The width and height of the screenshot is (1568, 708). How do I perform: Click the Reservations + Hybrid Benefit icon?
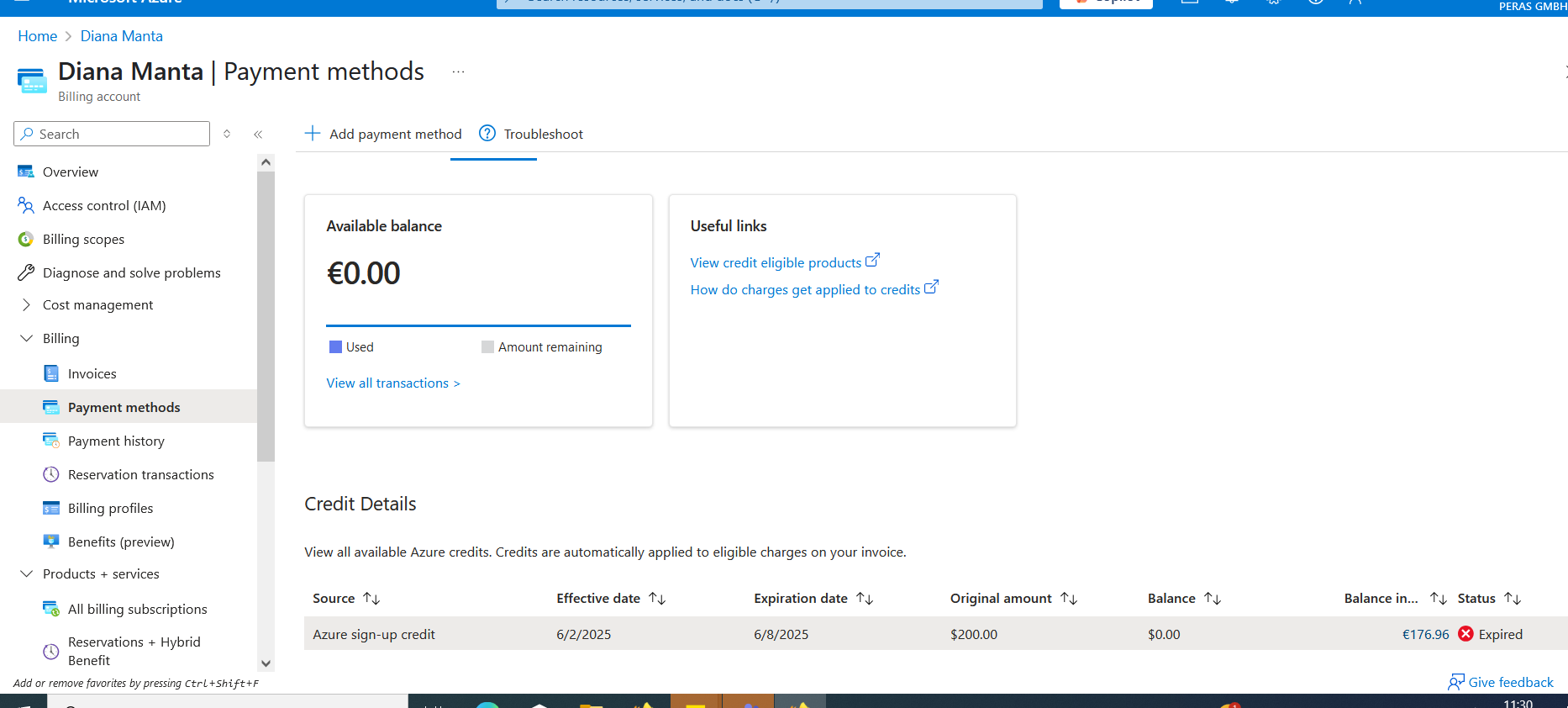click(x=51, y=651)
